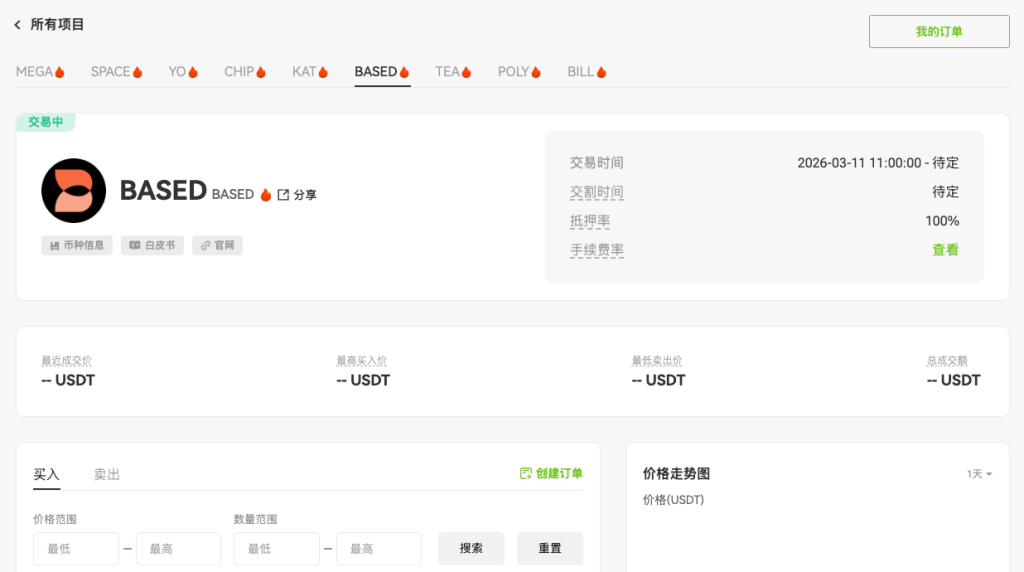
Task: Open 我的订单 button
Action: pos(938,31)
